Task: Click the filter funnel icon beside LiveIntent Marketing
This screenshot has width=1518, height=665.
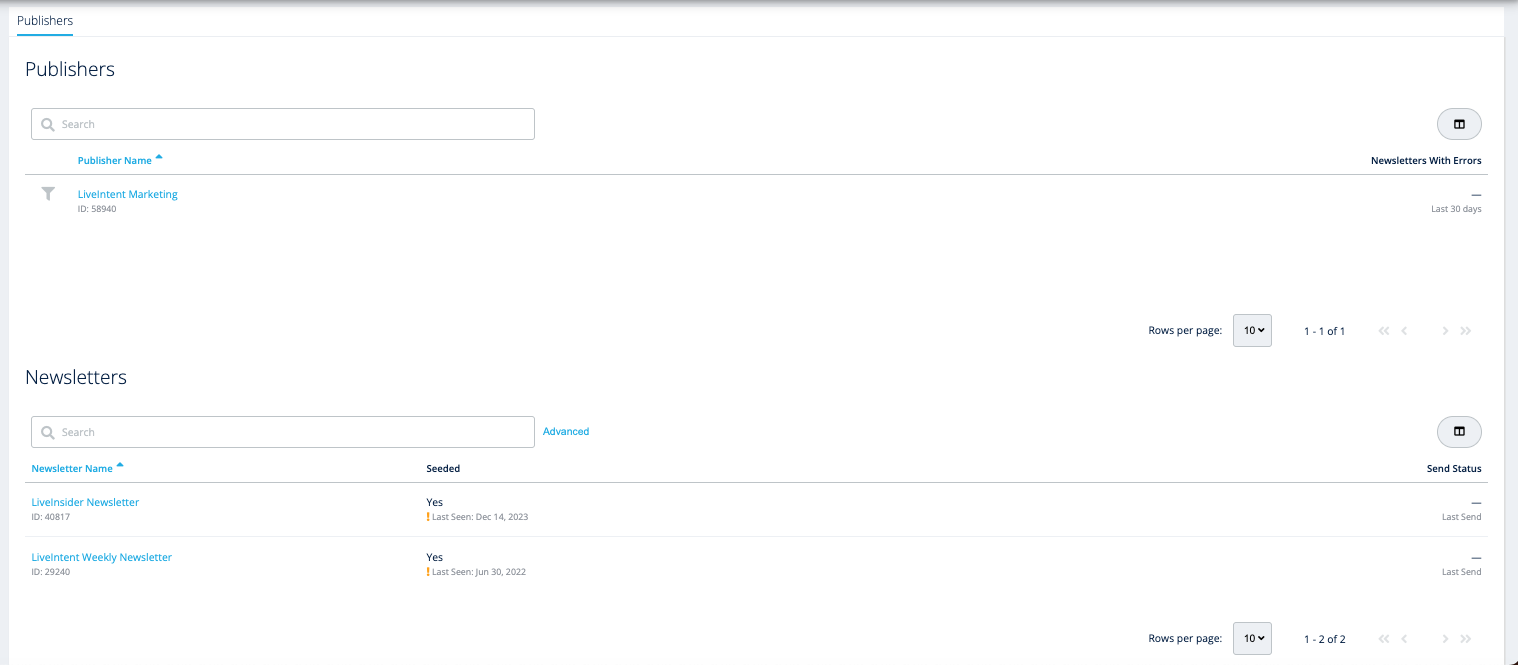Action: (48, 194)
